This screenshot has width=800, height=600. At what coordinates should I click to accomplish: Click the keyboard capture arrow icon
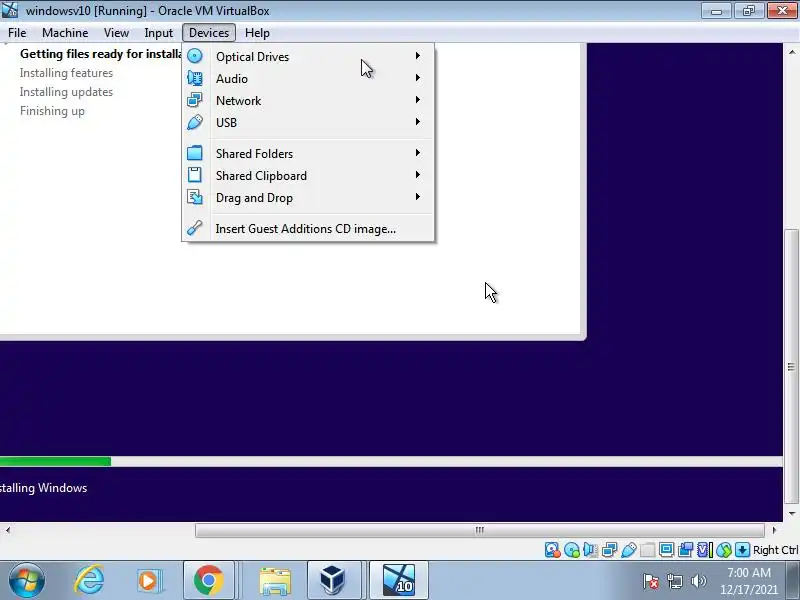(742, 549)
